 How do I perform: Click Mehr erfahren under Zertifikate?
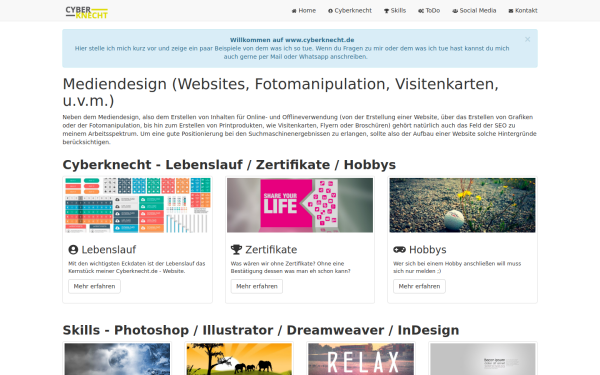257,286
